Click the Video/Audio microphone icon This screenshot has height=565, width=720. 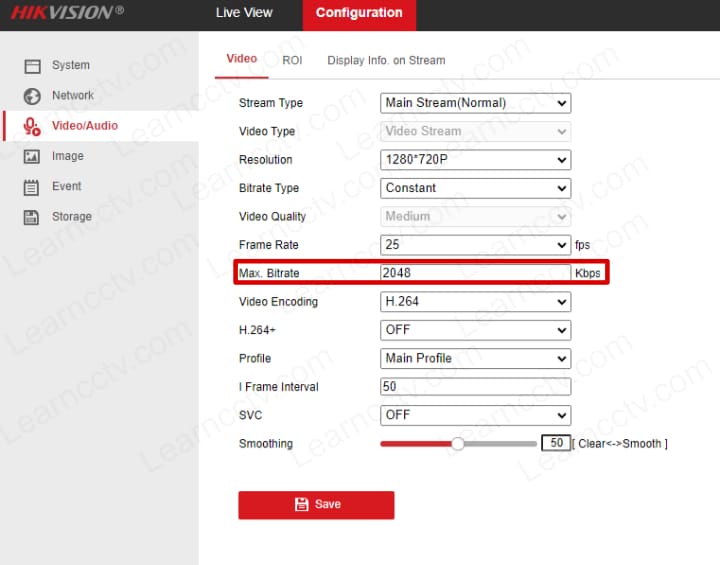[x=32, y=126]
